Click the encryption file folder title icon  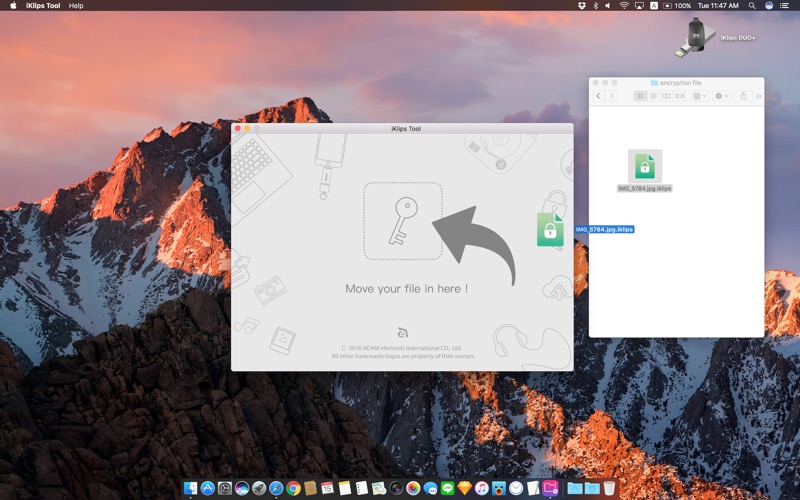coord(654,83)
